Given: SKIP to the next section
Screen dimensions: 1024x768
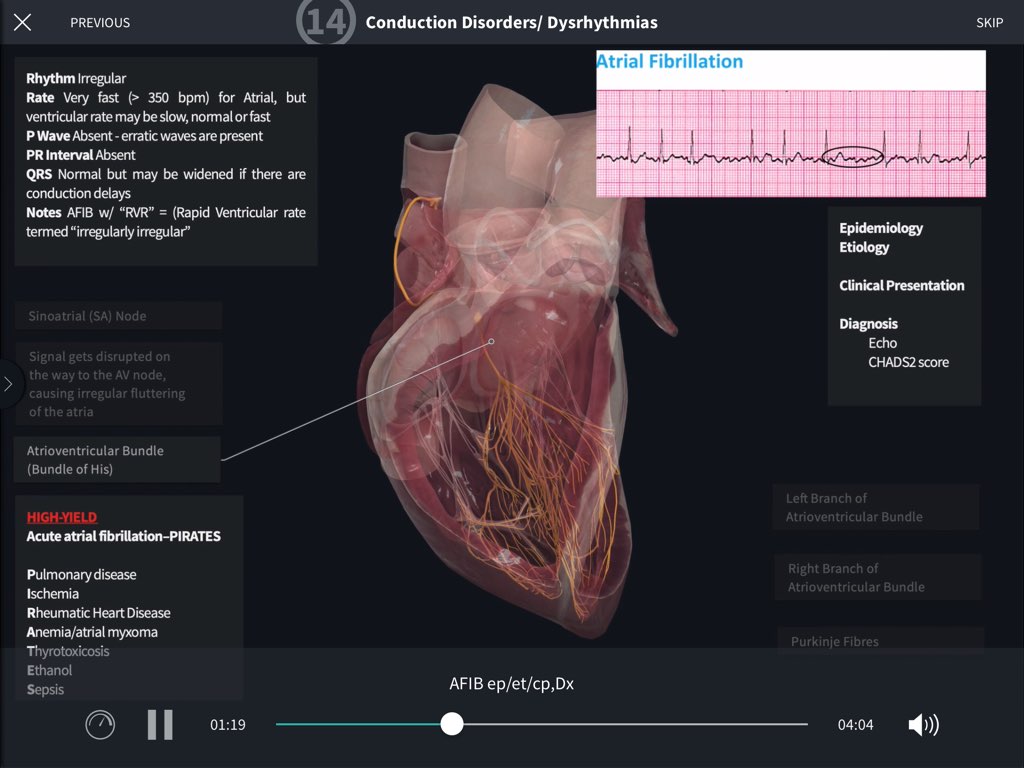Looking at the screenshot, I should pyautogui.click(x=989, y=22).
